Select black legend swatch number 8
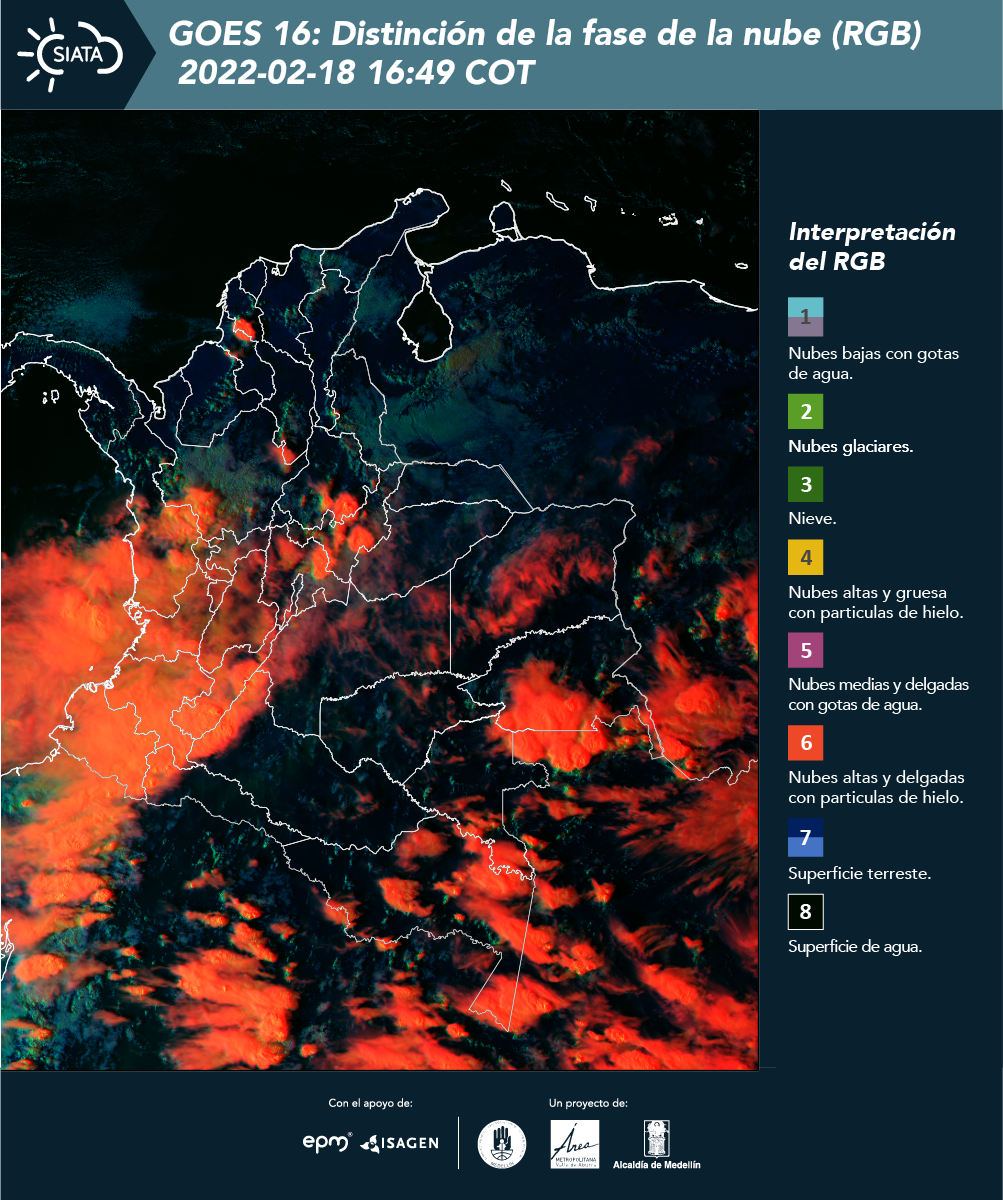 click(806, 912)
